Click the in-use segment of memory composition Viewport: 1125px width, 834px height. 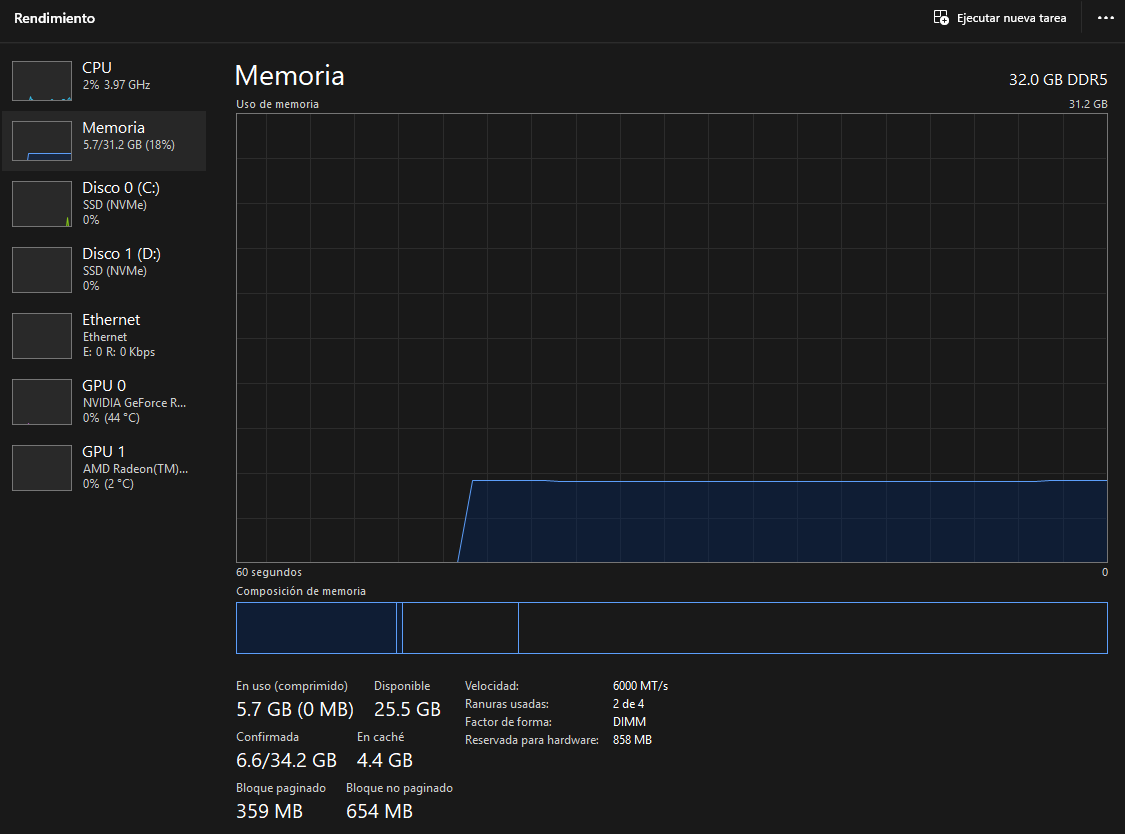[316, 628]
